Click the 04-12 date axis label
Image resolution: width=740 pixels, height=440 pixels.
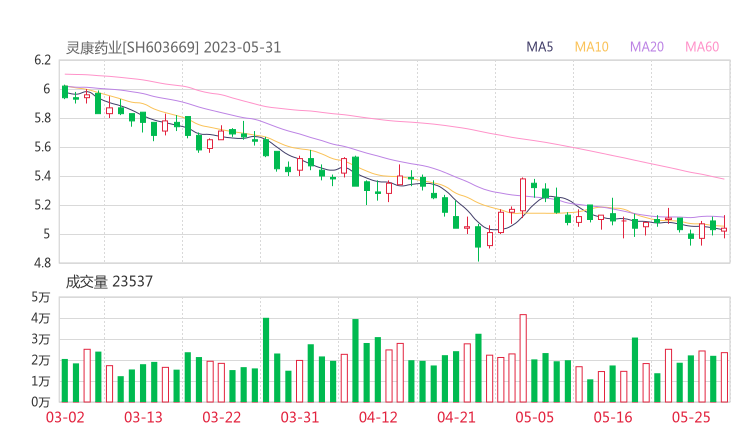(x=378, y=417)
